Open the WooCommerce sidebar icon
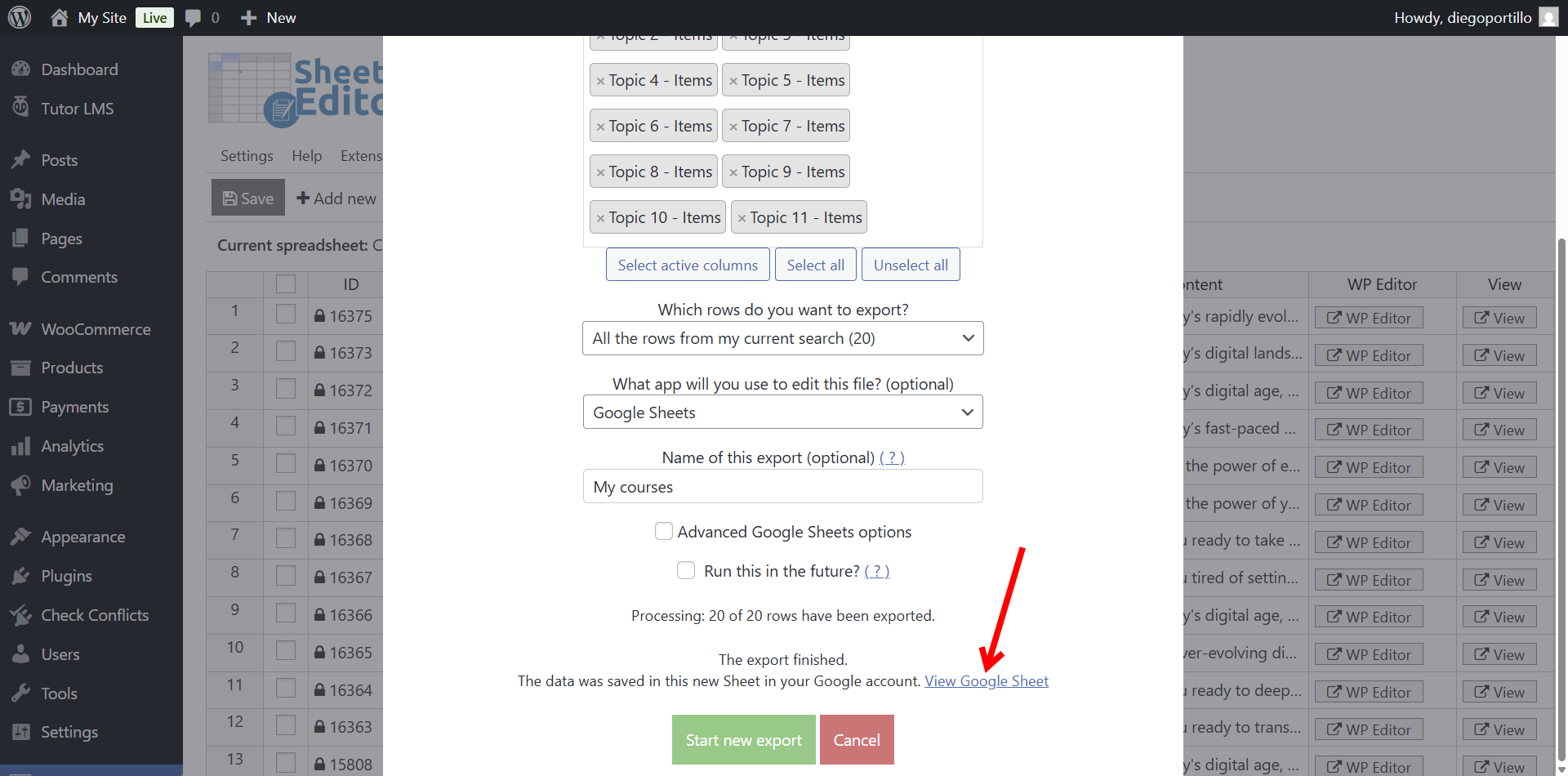This screenshot has width=1568, height=776. [x=20, y=329]
